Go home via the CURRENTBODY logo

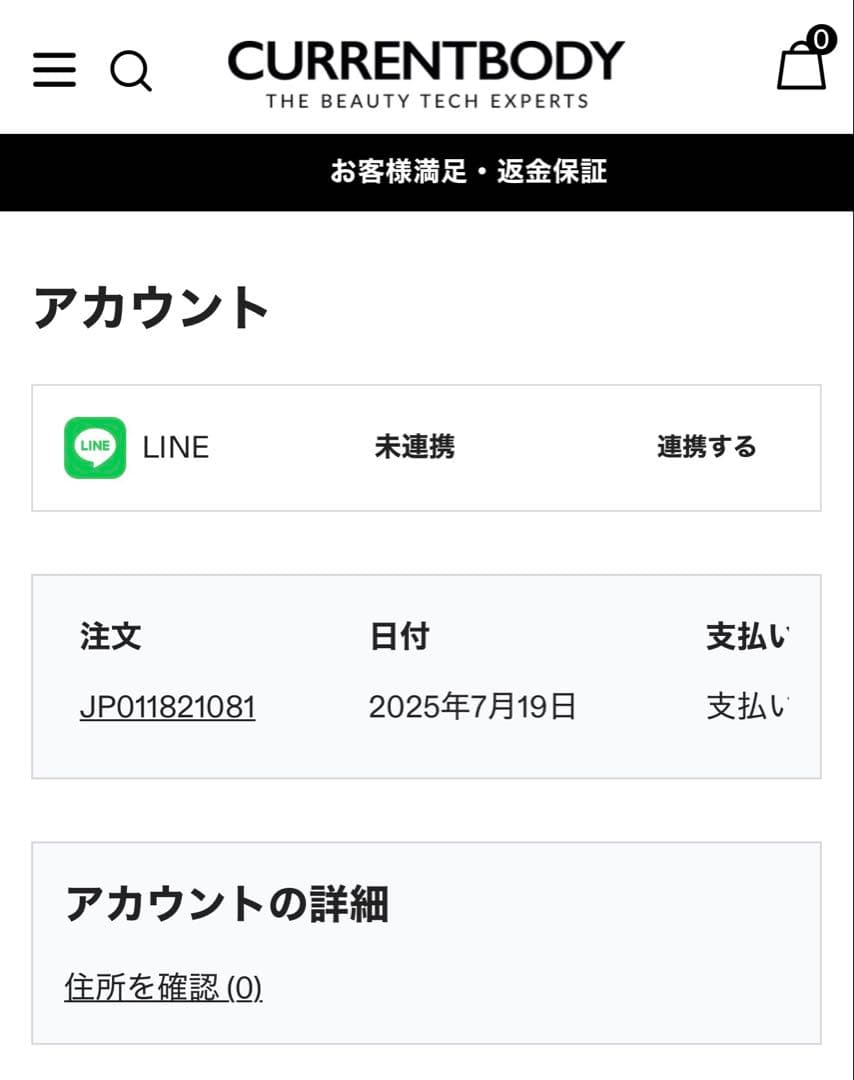(426, 61)
